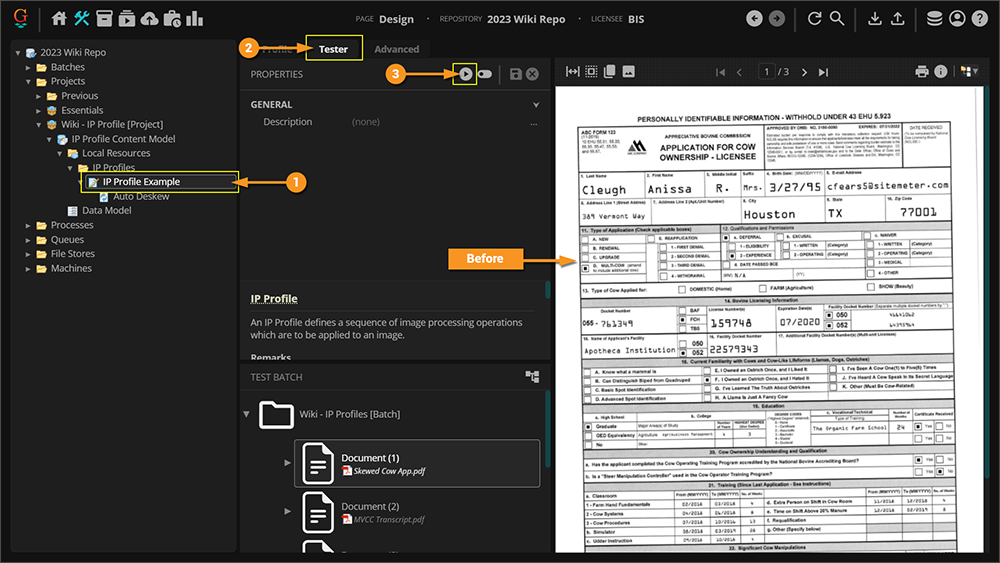
Task: Switch to the Tester tab
Action: coord(333,49)
